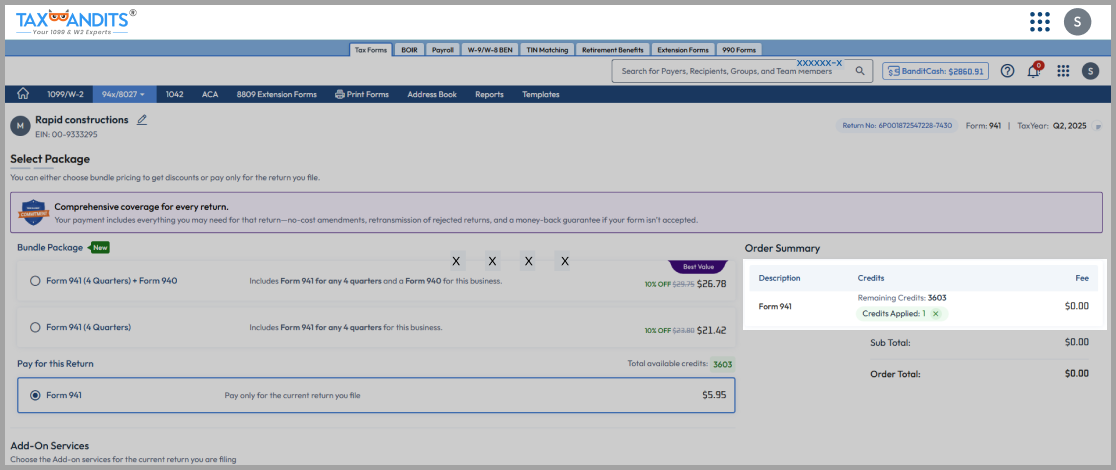Open the filter icon next to TaxYear
The height and width of the screenshot is (470, 1116).
(x=1098, y=126)
